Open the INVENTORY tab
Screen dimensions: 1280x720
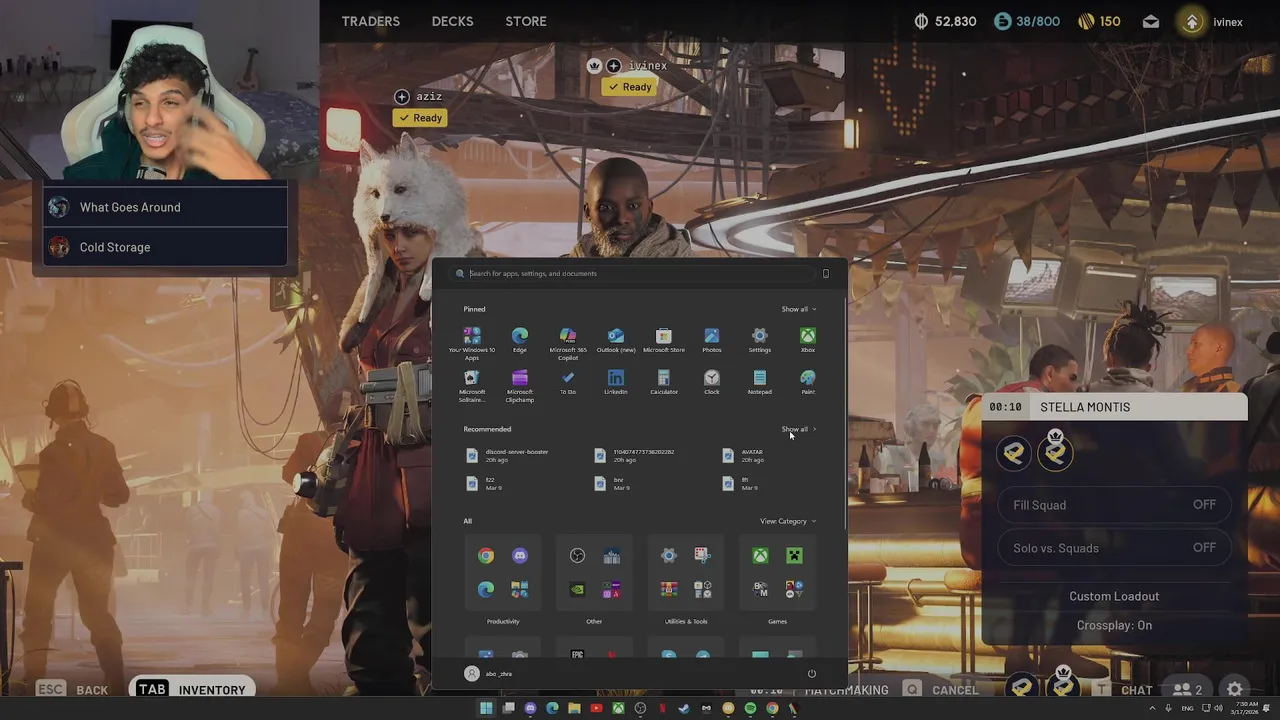point(190,689)
